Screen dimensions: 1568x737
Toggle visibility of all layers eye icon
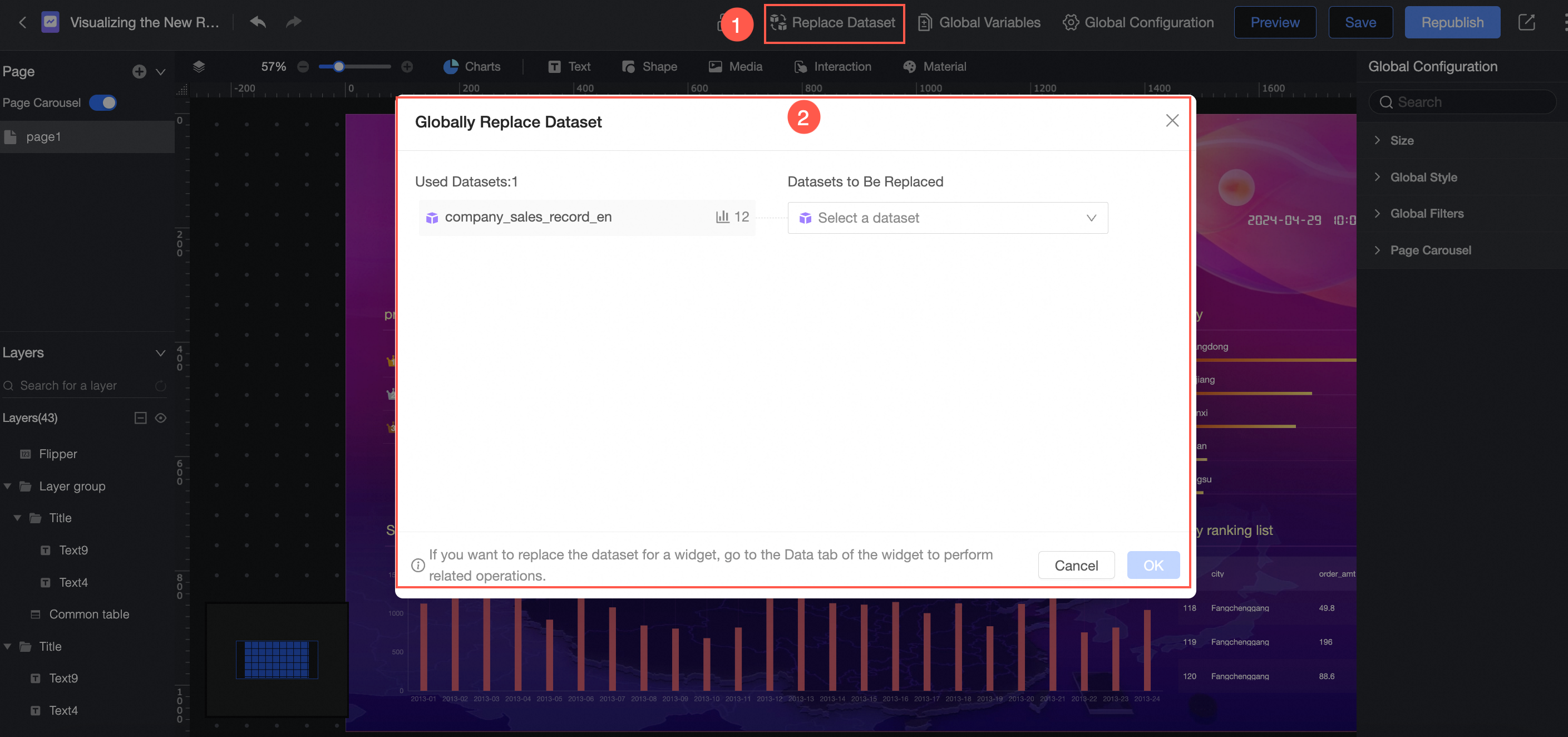[161, 418]
